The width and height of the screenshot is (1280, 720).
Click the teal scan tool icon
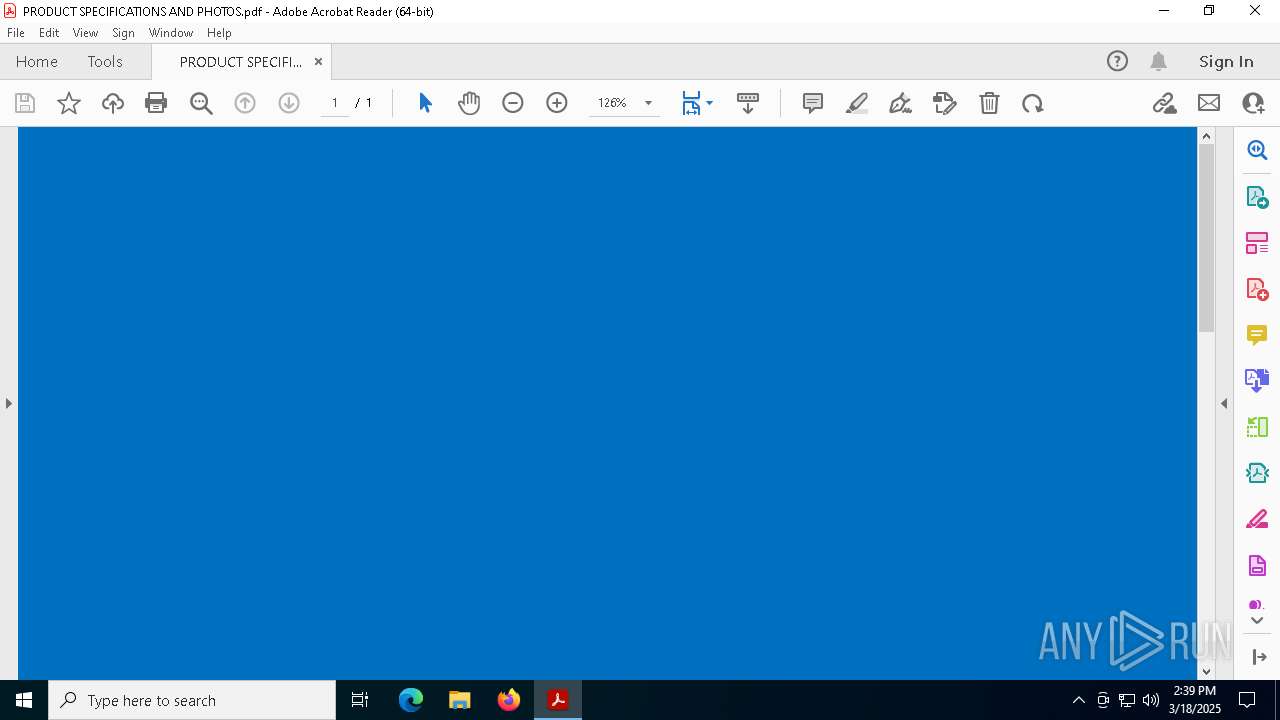(1257, 473)
